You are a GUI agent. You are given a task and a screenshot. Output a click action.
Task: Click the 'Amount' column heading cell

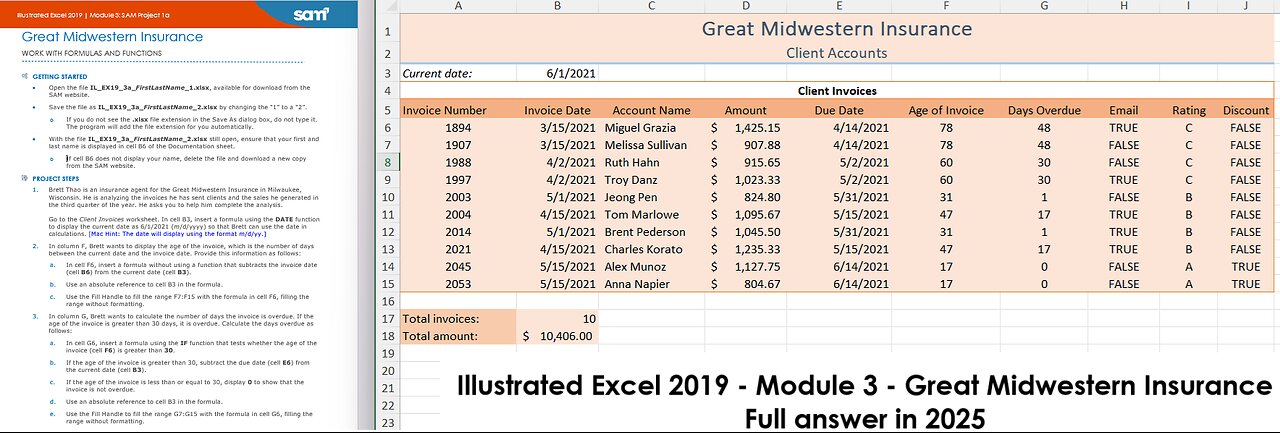[745, 111]
